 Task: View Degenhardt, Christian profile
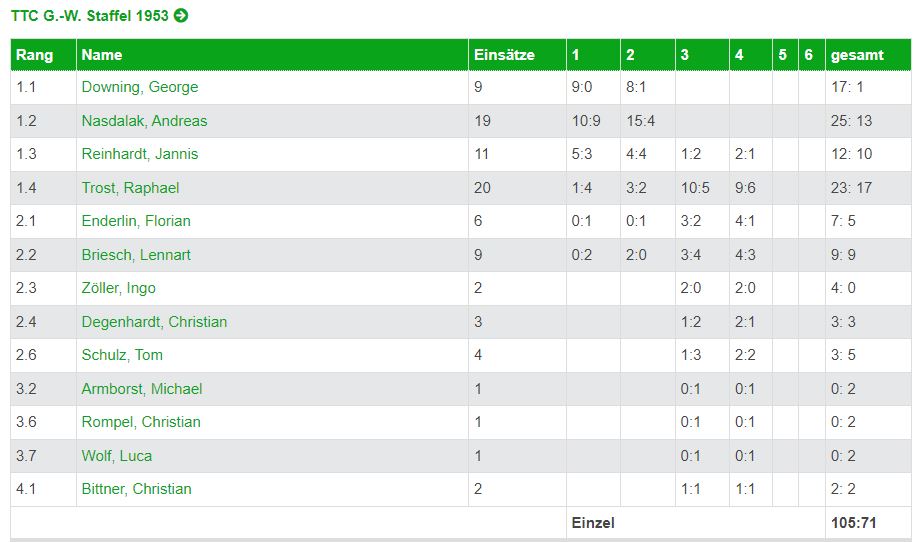pyautogui.click(x=154, y=322)
